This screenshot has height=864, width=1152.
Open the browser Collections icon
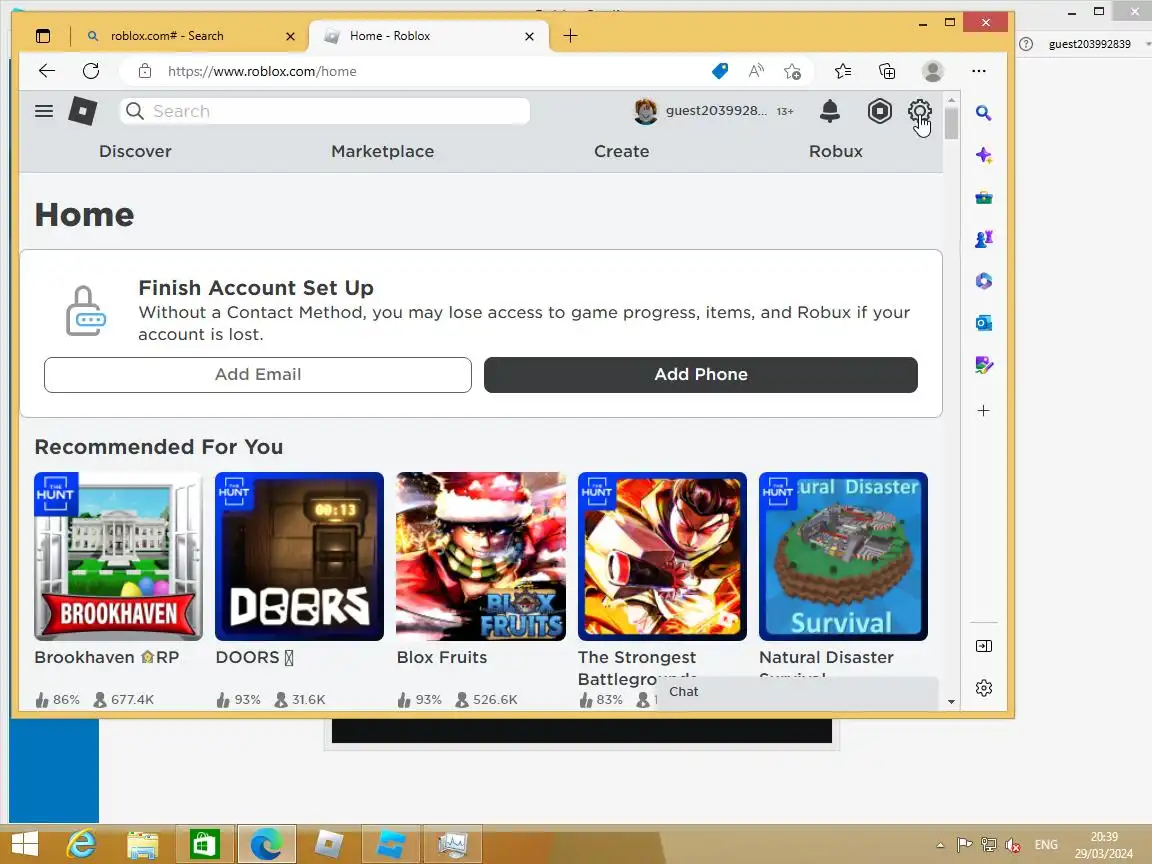click(888, 71)
